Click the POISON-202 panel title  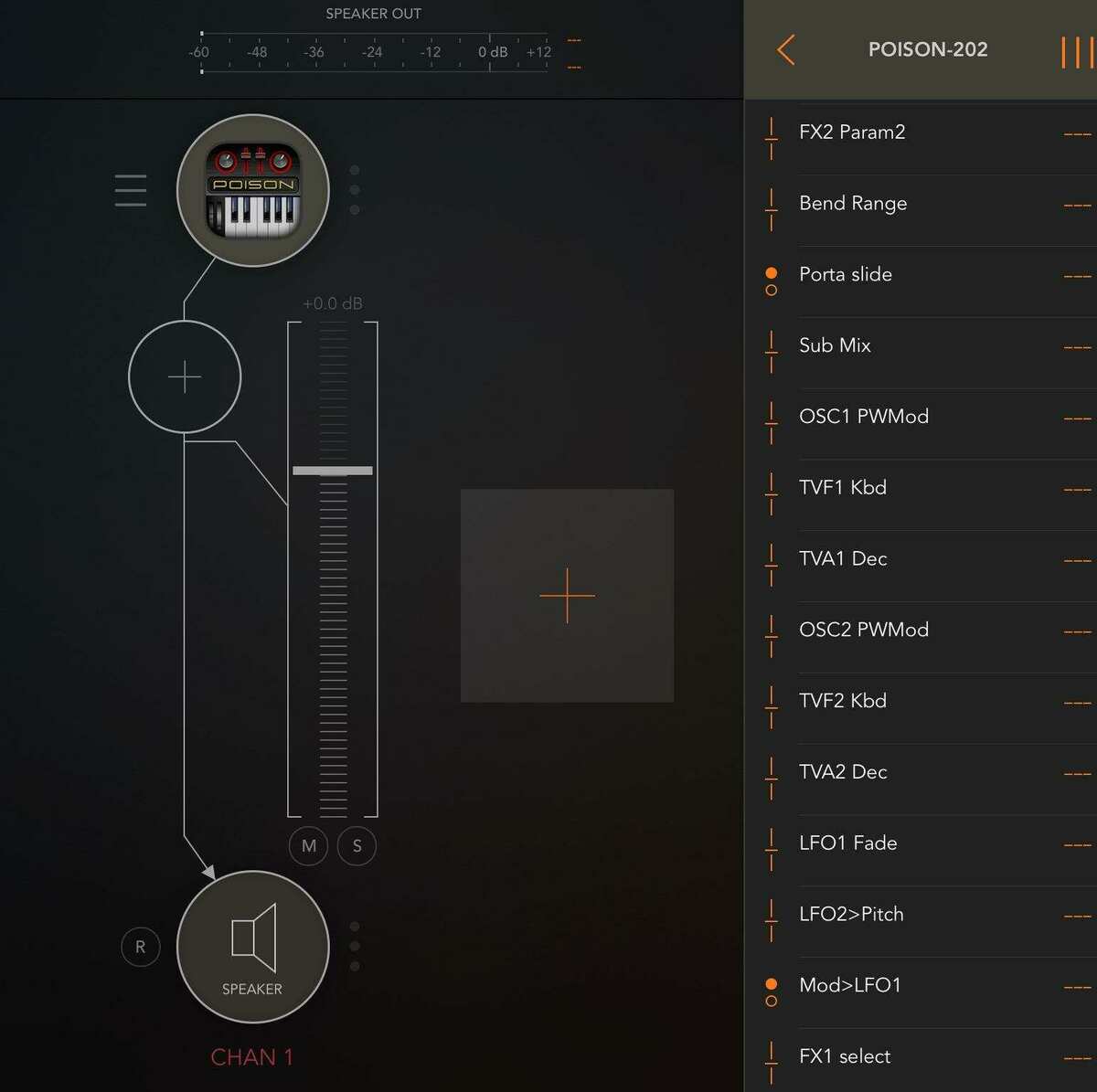[x=928, y=49]
